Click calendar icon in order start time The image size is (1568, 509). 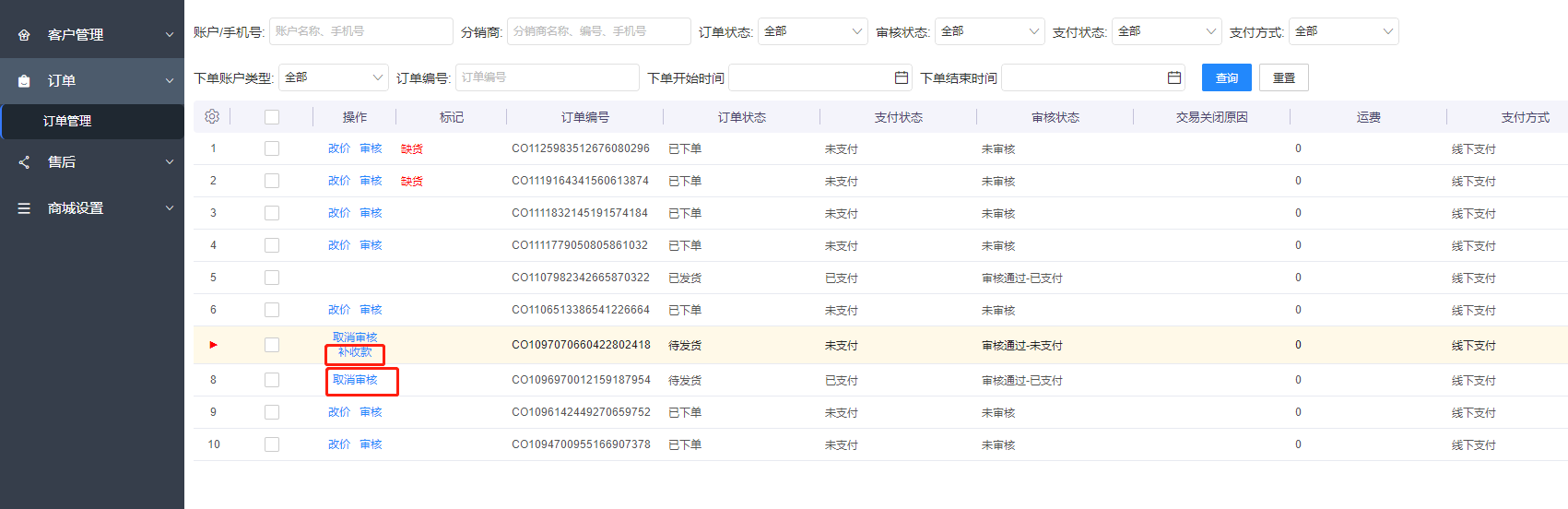(901, 78)
